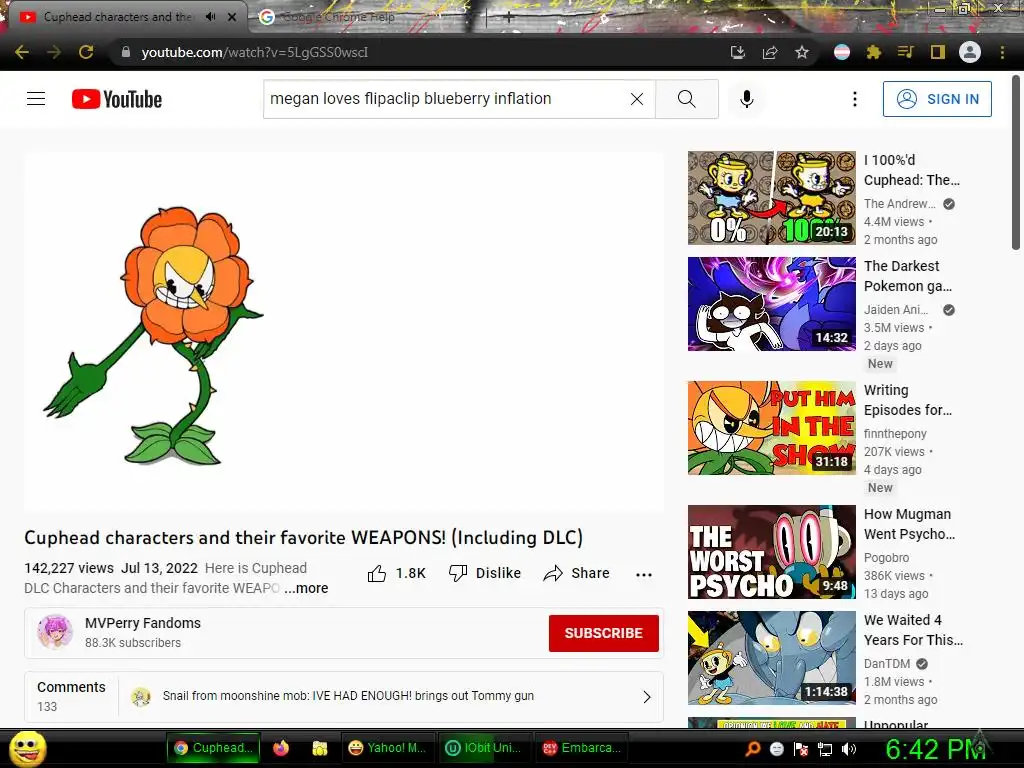The height and width of the screenshot is (768, 1024).
Task: Open more actions ellipsis under video
Action: point(643,575)
